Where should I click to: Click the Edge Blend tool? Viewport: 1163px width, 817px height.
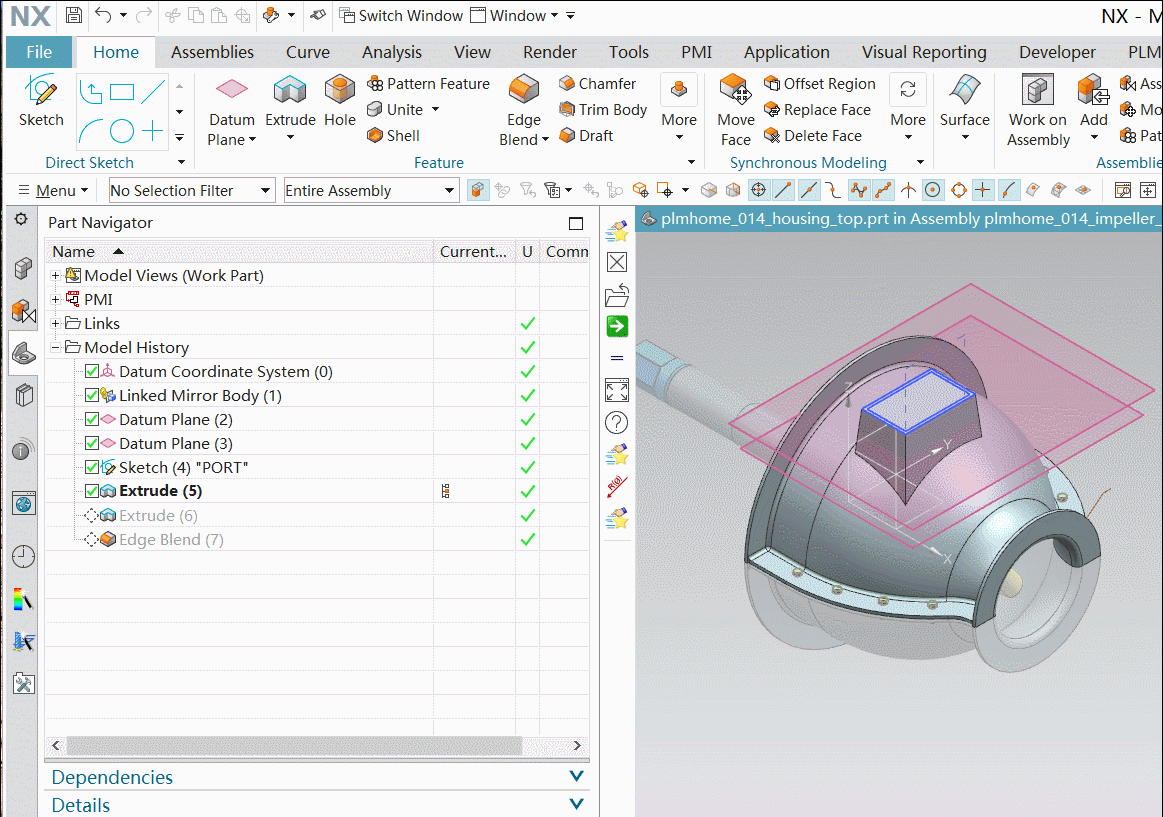tap(524, 110)
